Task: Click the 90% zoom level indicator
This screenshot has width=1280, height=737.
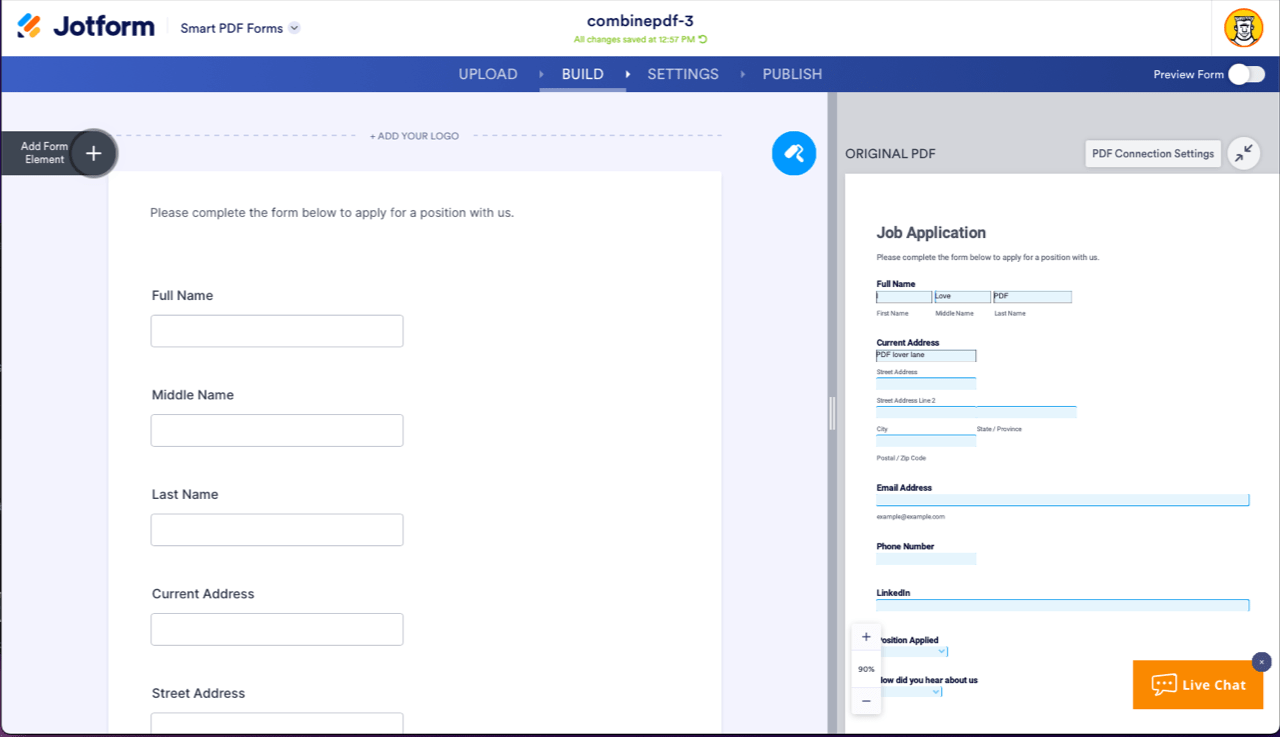Action: click(866, 669)
